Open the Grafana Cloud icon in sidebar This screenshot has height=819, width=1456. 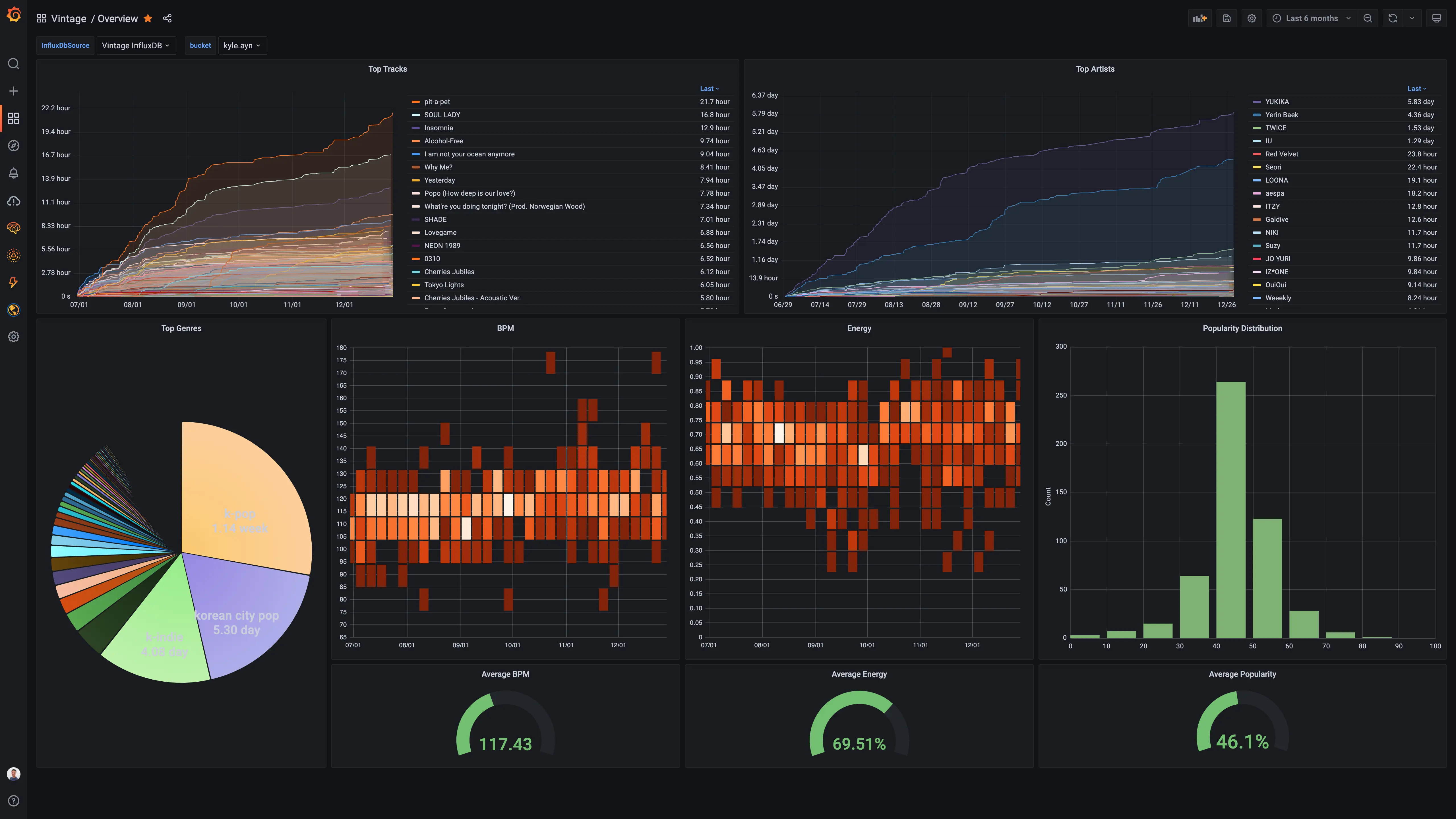click(14, 201)
